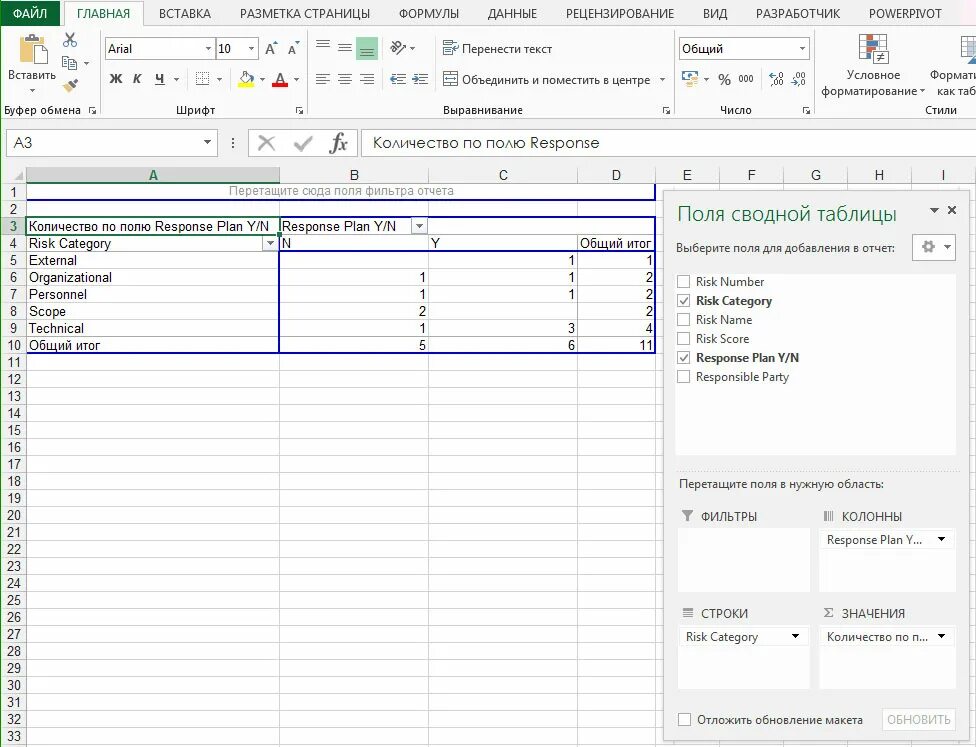976x747 pixels.
Task: Check the Risk Number field
Action: coord(683,282)
